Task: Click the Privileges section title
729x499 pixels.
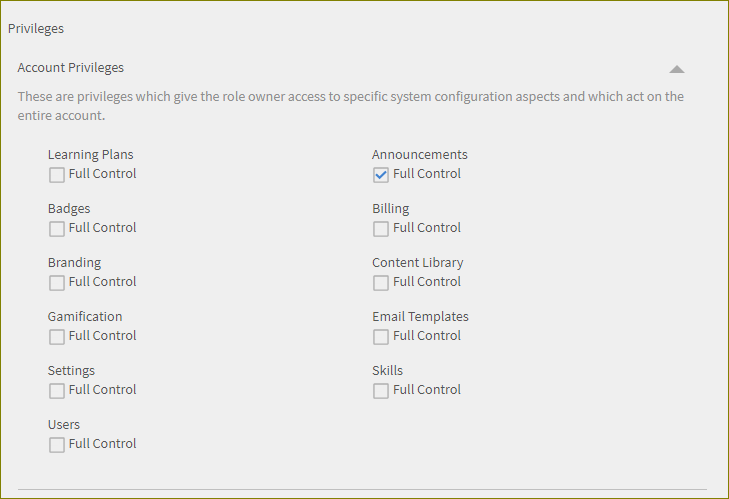Action: pos(36,29)
